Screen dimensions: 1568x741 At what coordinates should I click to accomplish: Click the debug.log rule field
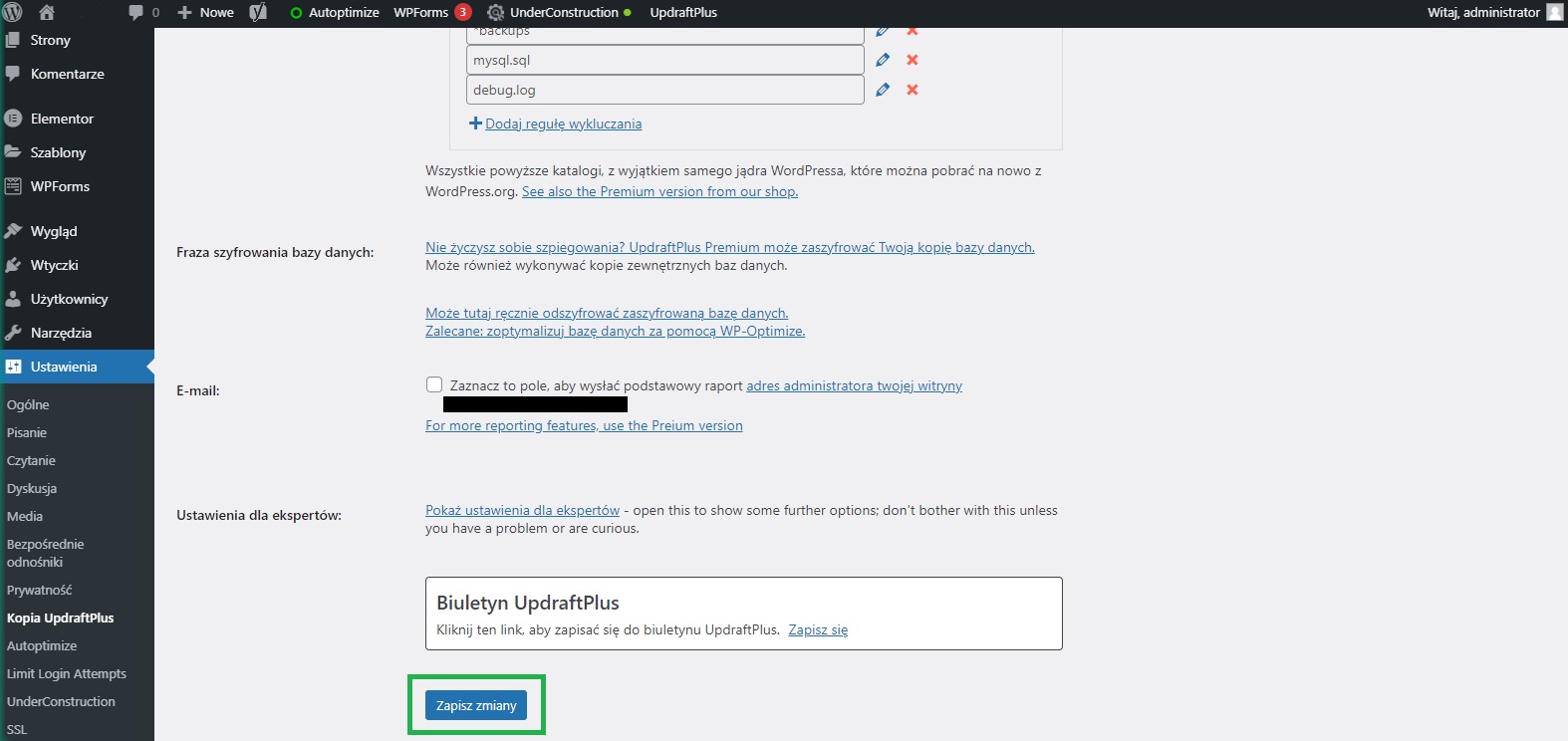click(x=664, y=90)
